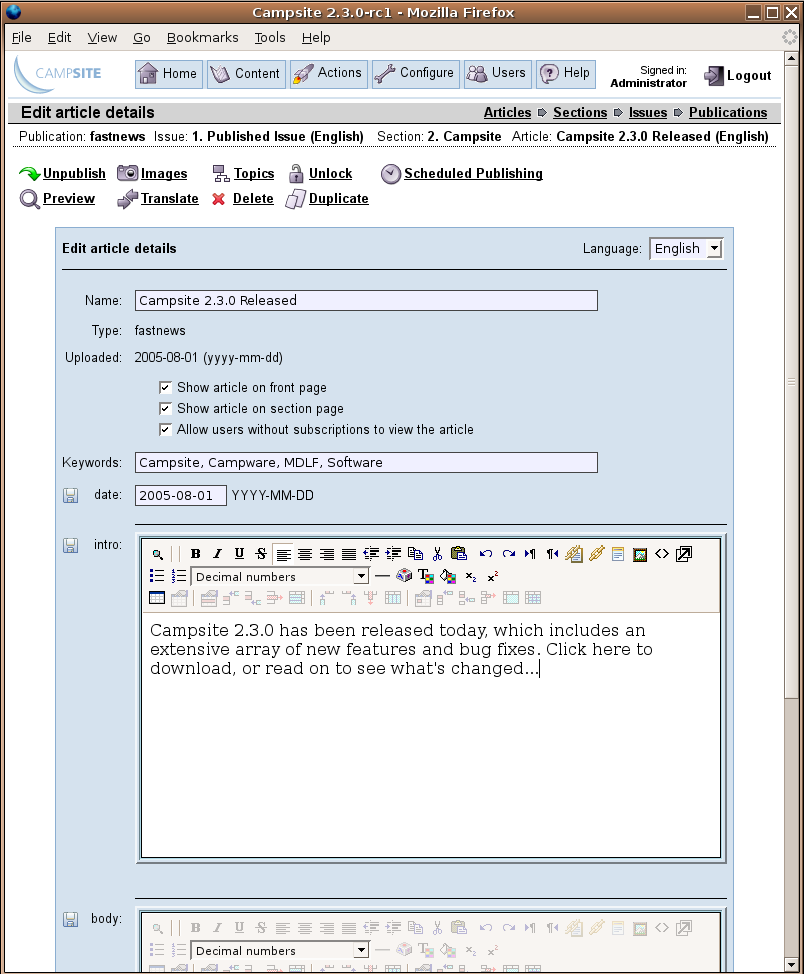The height and width of the screenshot is (975, 804).
Task: Insert bulleted list in intro editor
Action: [x=157, y=576]
